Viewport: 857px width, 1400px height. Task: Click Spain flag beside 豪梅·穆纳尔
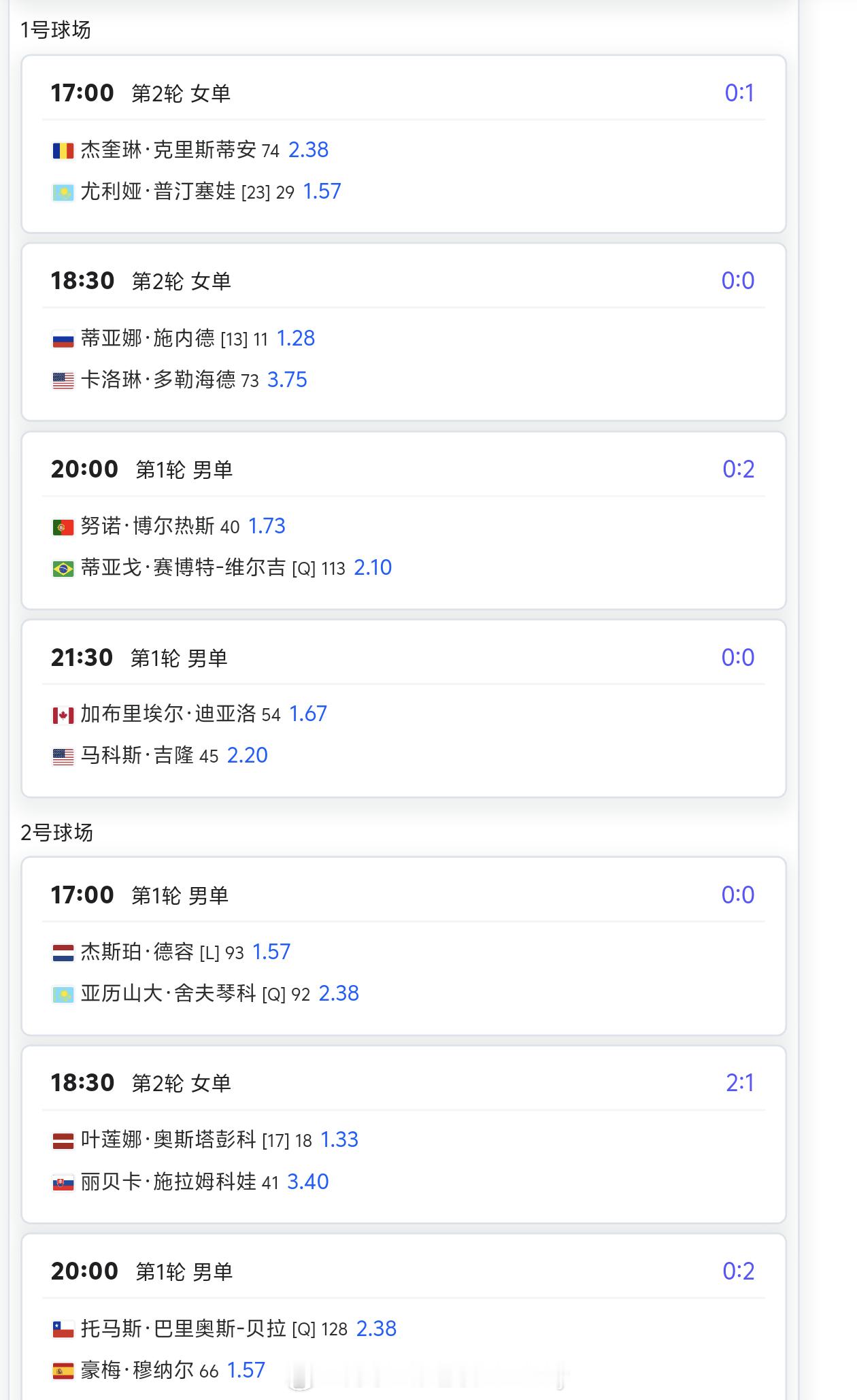tap(63, 1371)
